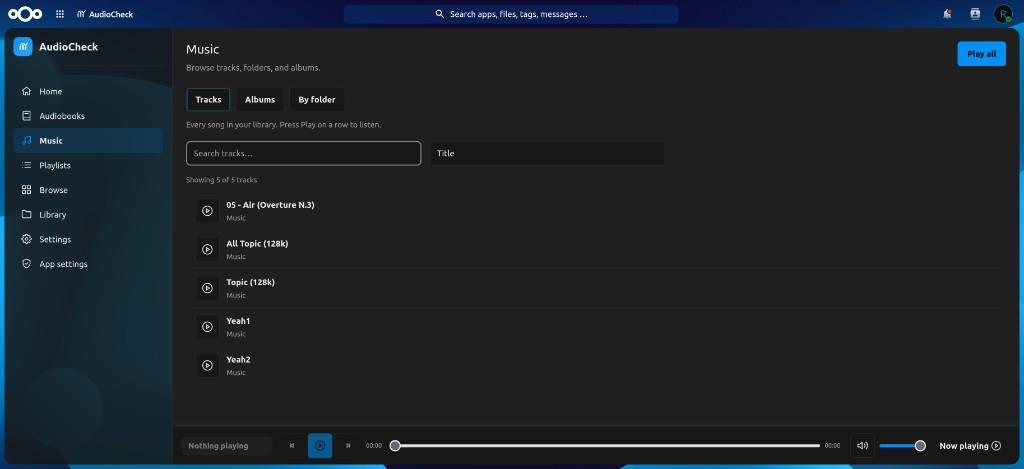
Task: Open App settings in the sidebar
Action: pos(88,264)
